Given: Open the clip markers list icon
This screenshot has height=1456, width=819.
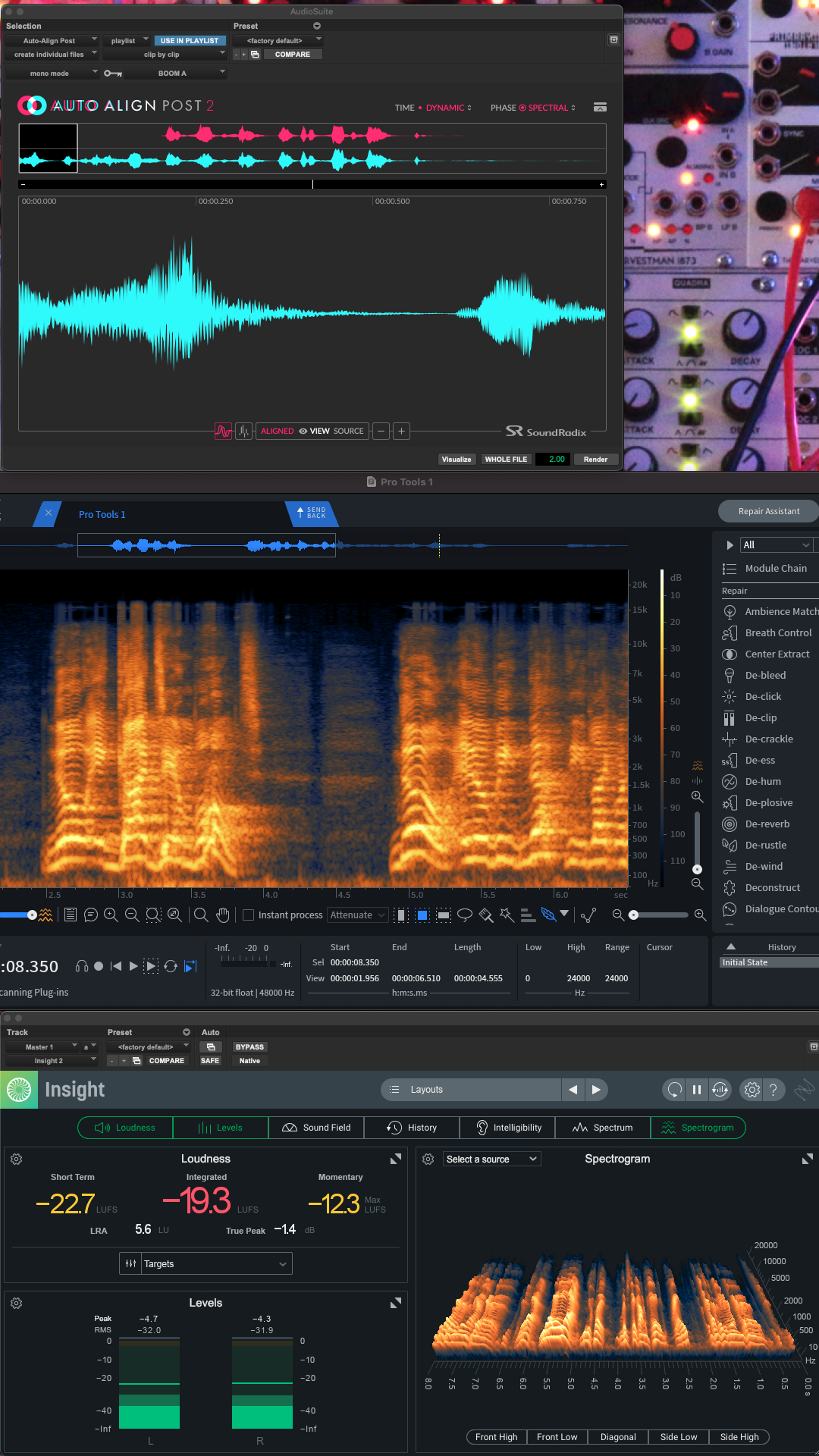Looking at the screenshot, I should pos(70,915).
